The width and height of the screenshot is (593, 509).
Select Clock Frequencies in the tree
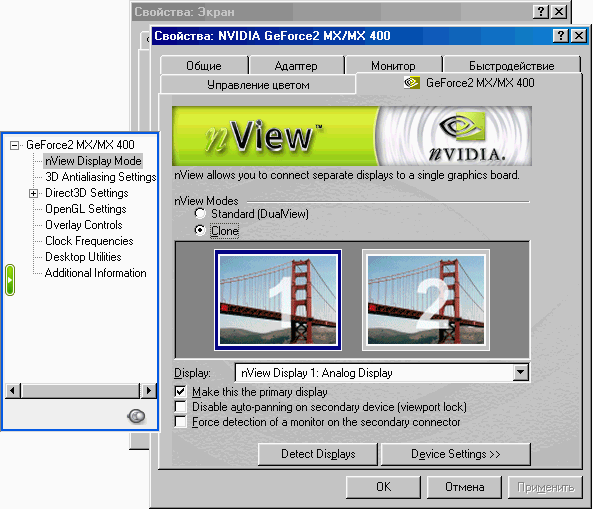89,241
